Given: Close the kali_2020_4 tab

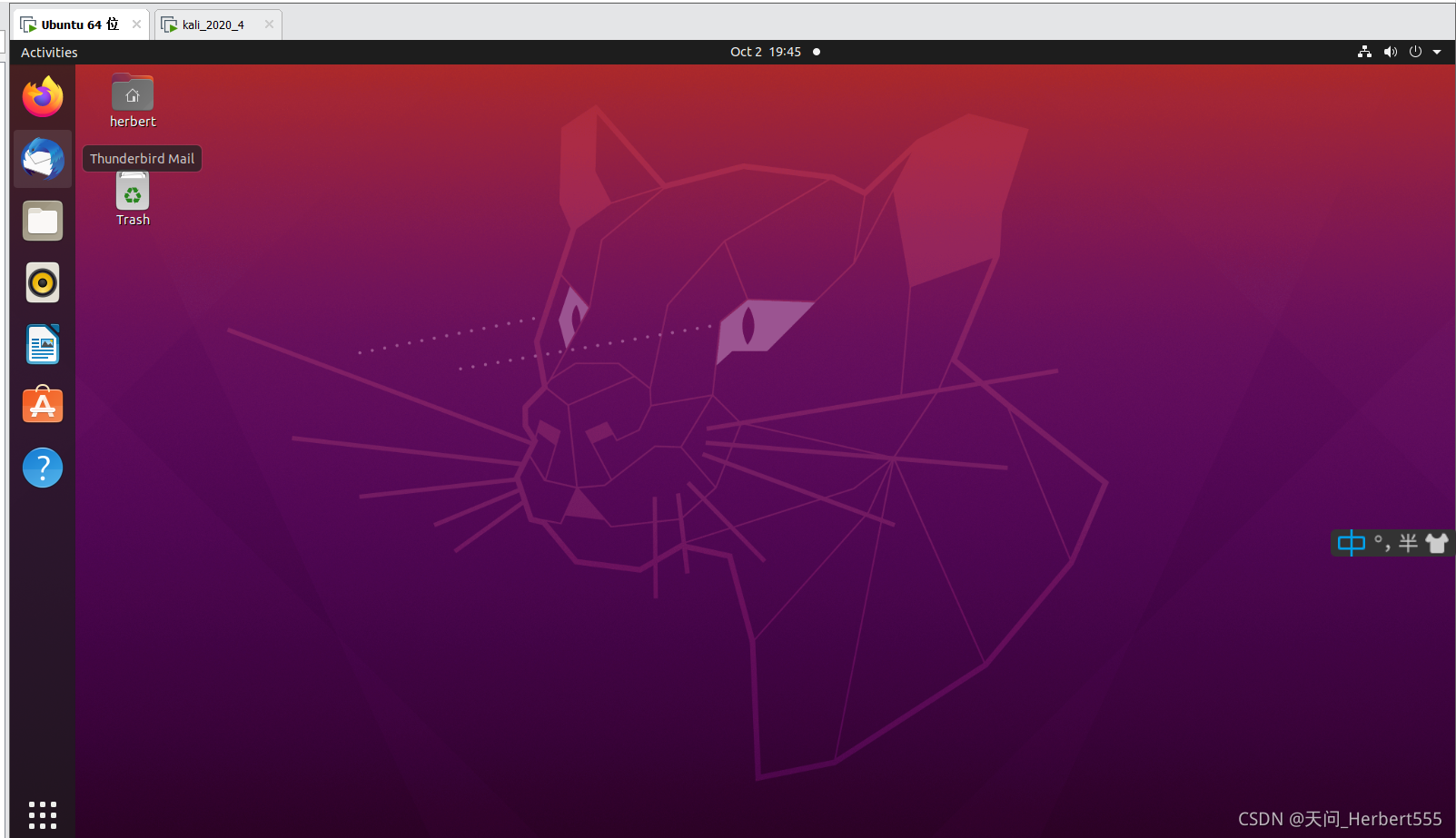Looking at the screenshot, I should pos(269,25).
